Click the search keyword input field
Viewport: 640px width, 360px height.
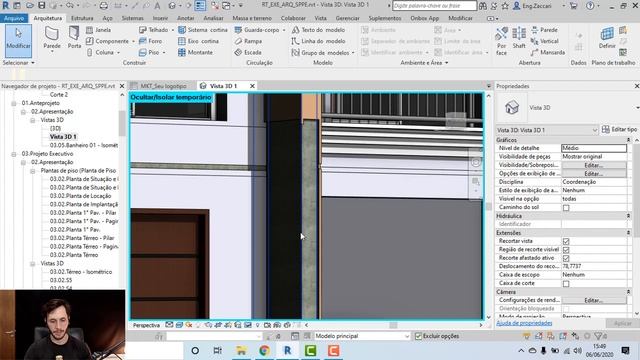[434, 6]
